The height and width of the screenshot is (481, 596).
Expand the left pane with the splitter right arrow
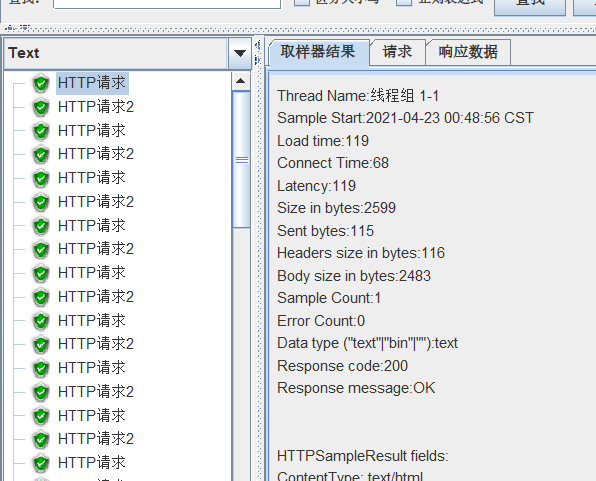click(258, 60)
